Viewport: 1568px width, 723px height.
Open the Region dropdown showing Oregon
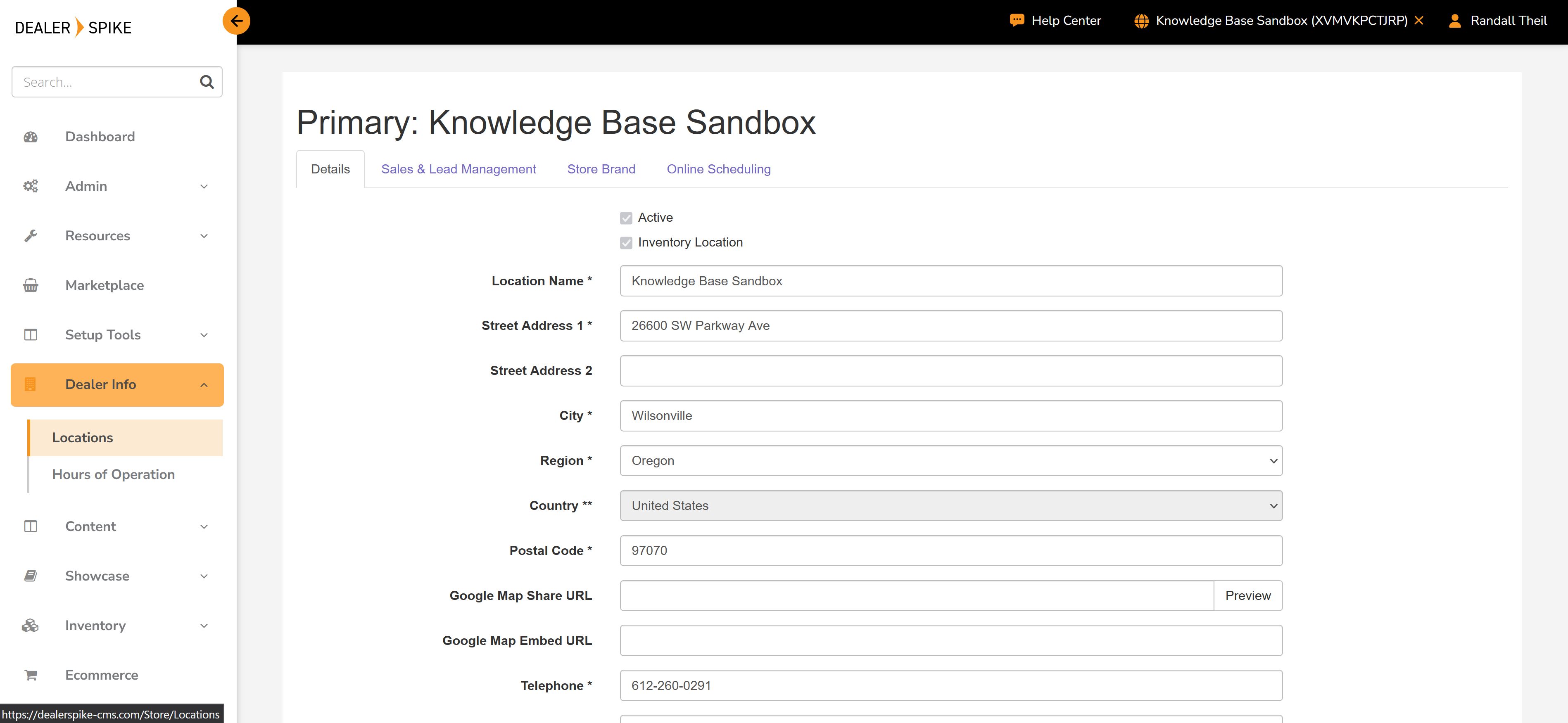point(951,461)
